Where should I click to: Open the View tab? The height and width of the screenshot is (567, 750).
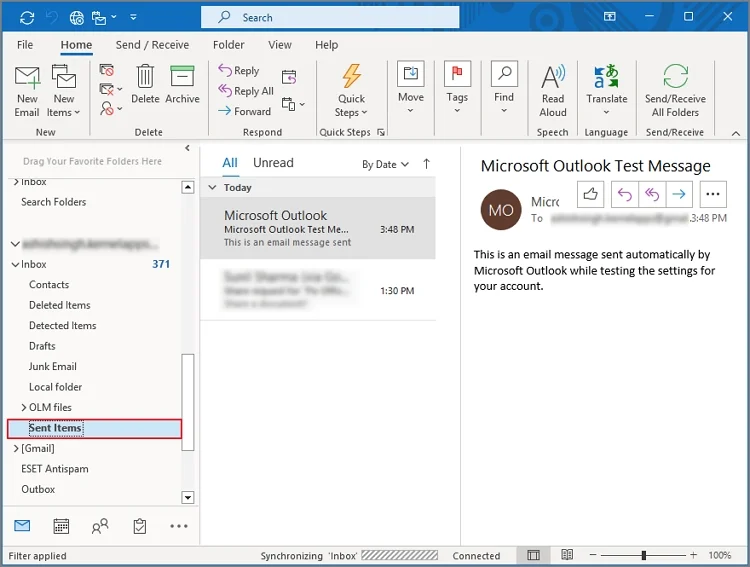[280, 45]
